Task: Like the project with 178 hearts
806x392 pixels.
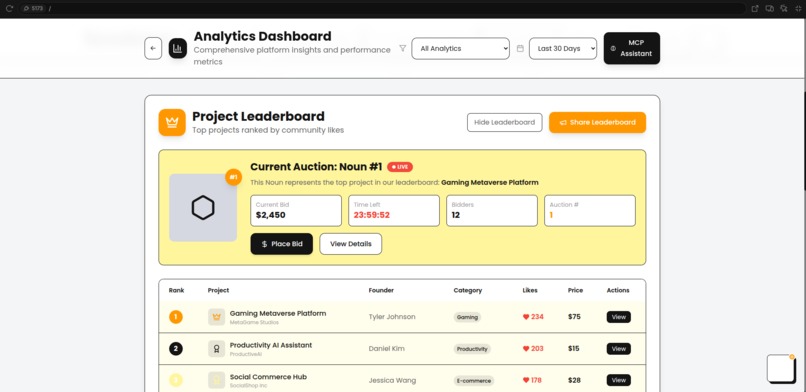Action: [533, 381]
